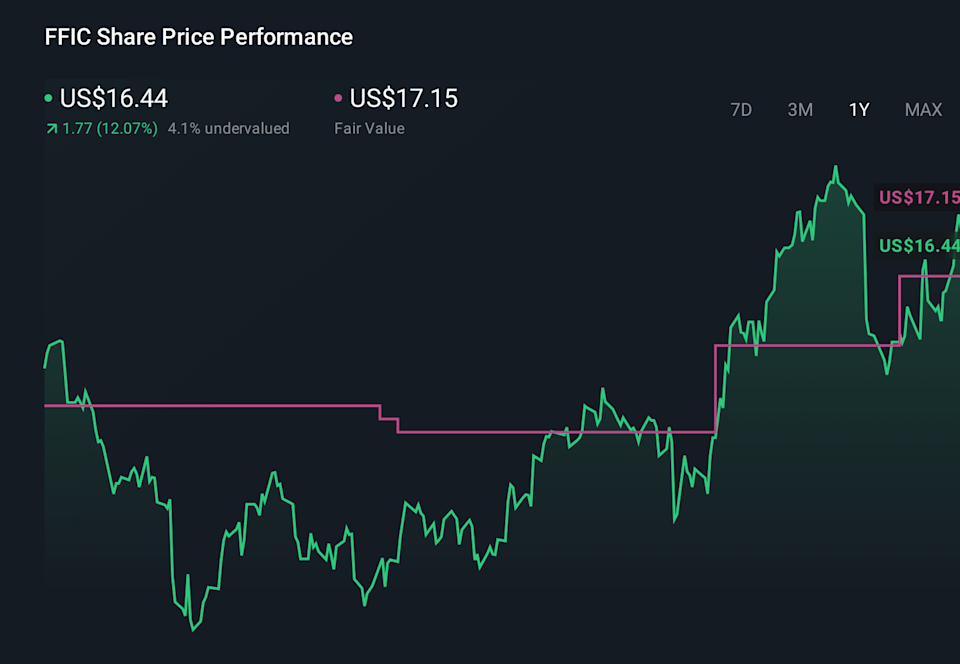
Task: Click the tallest upward step of pink fair value line
Action: click(715, 388)
